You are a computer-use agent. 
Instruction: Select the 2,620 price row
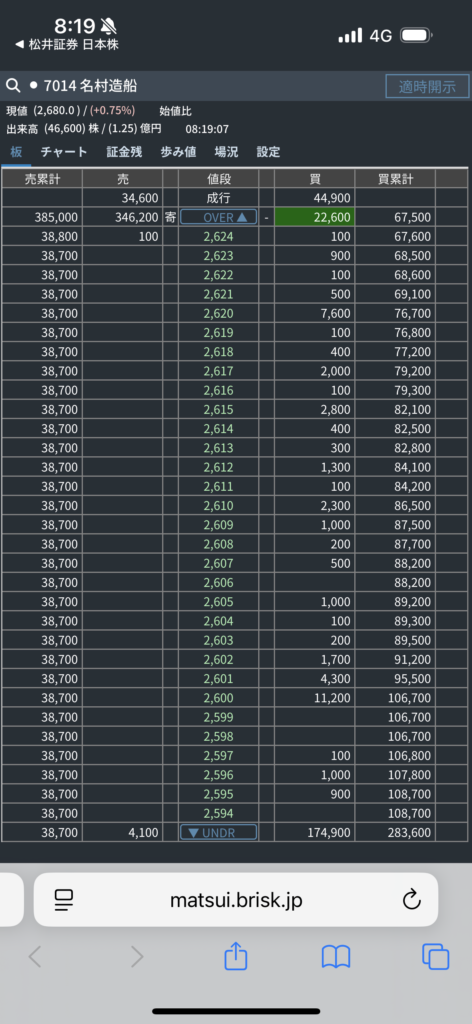point(218,313)
